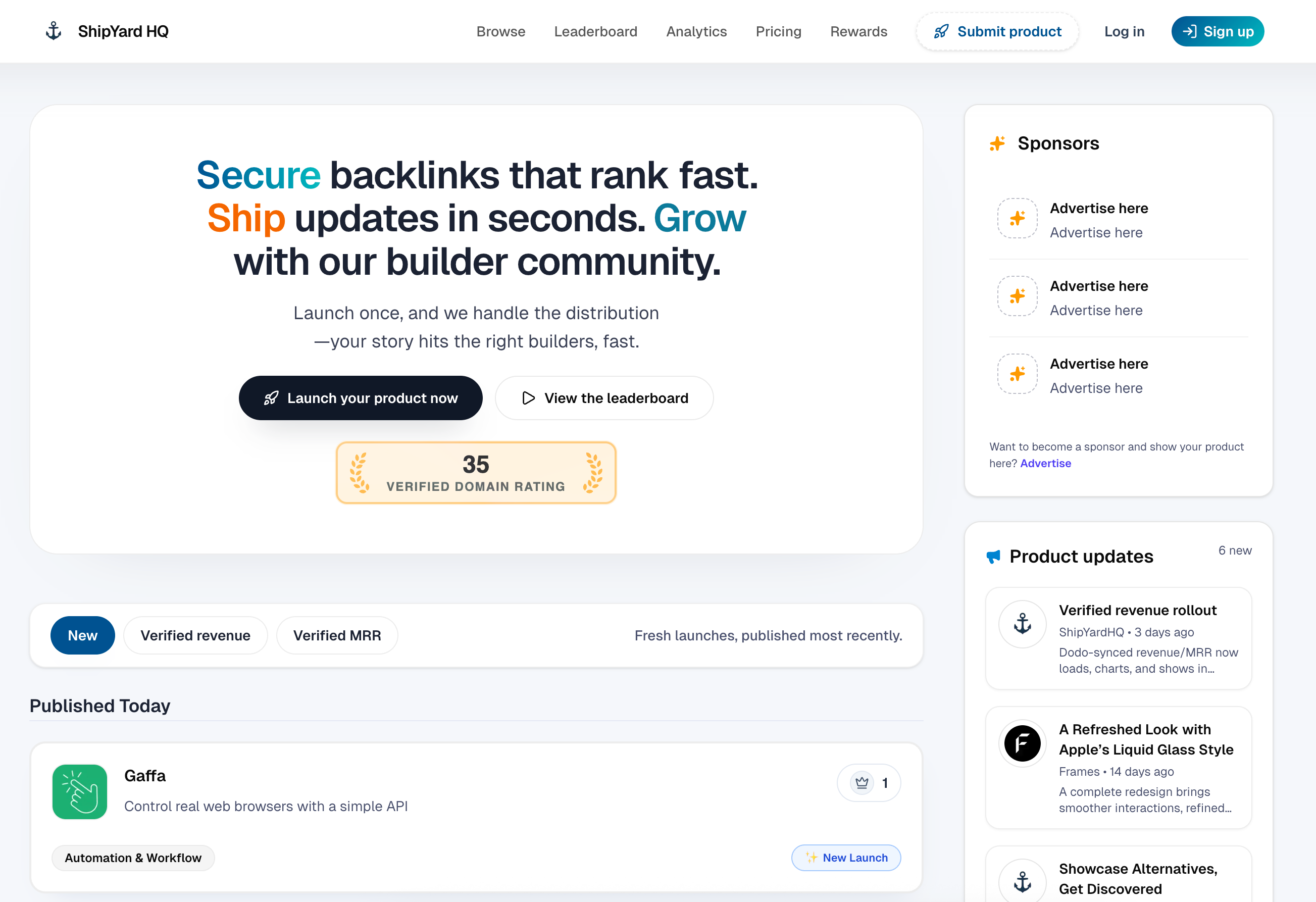Viewport: 1316px width, 902px height.
Task: Click the first sponsor sparkle placeholder icon
Action: (x=1017, y=218)
